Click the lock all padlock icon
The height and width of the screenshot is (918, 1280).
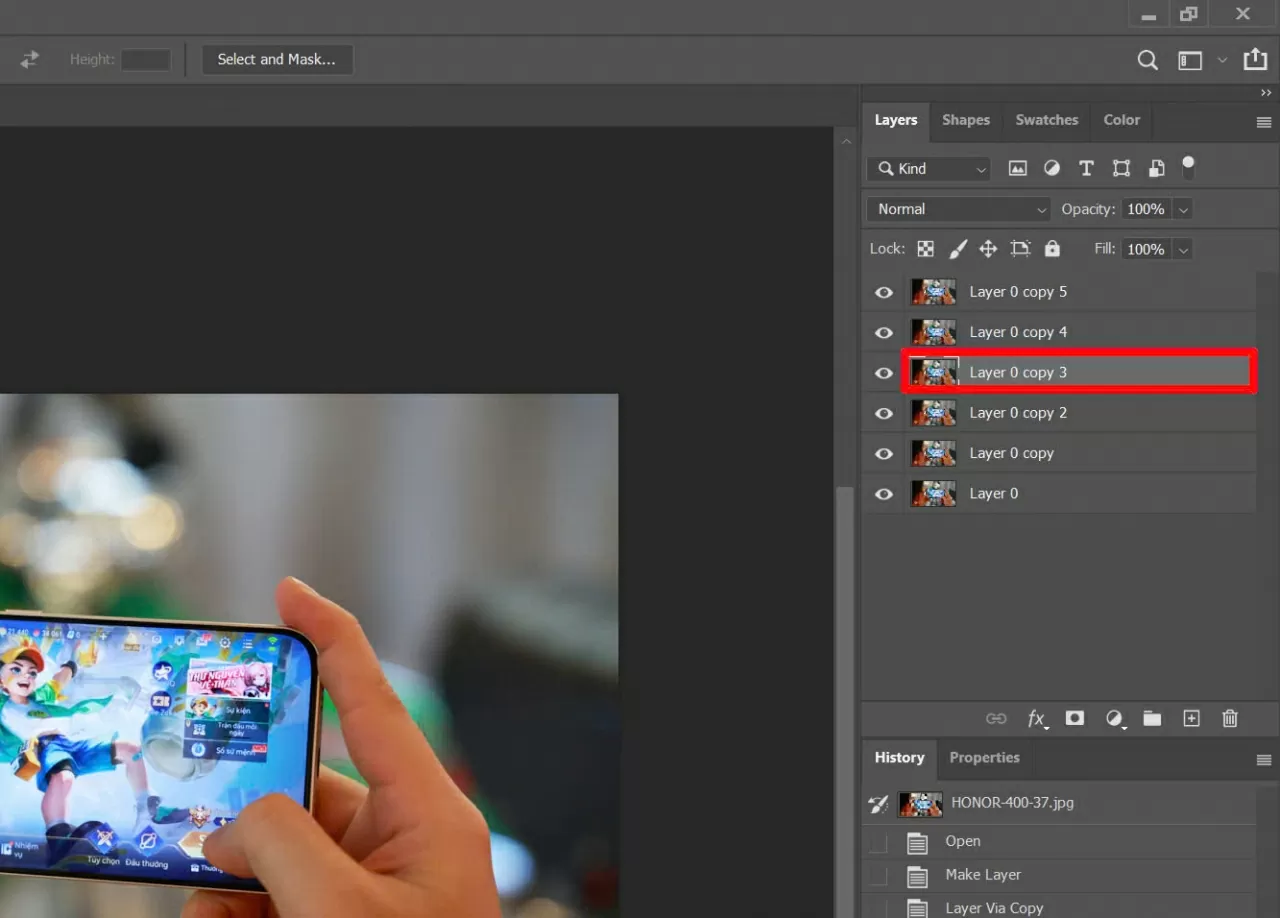click(1052, 249)
